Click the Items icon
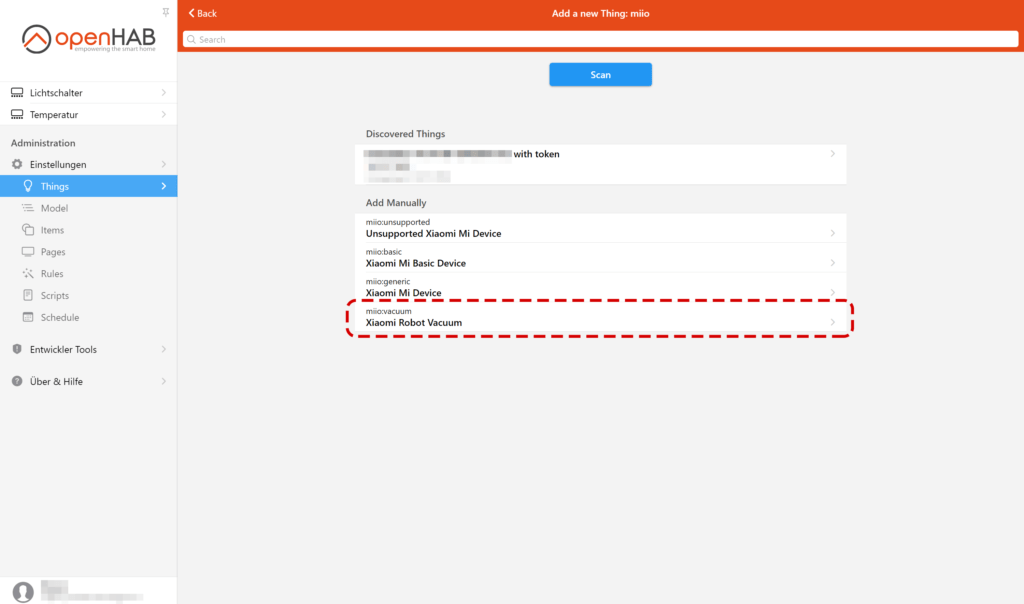 coord(27,230)
